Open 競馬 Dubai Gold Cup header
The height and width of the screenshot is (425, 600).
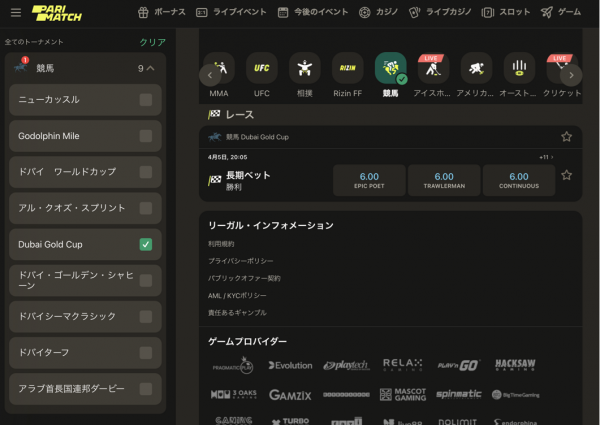tap(257, 137)
